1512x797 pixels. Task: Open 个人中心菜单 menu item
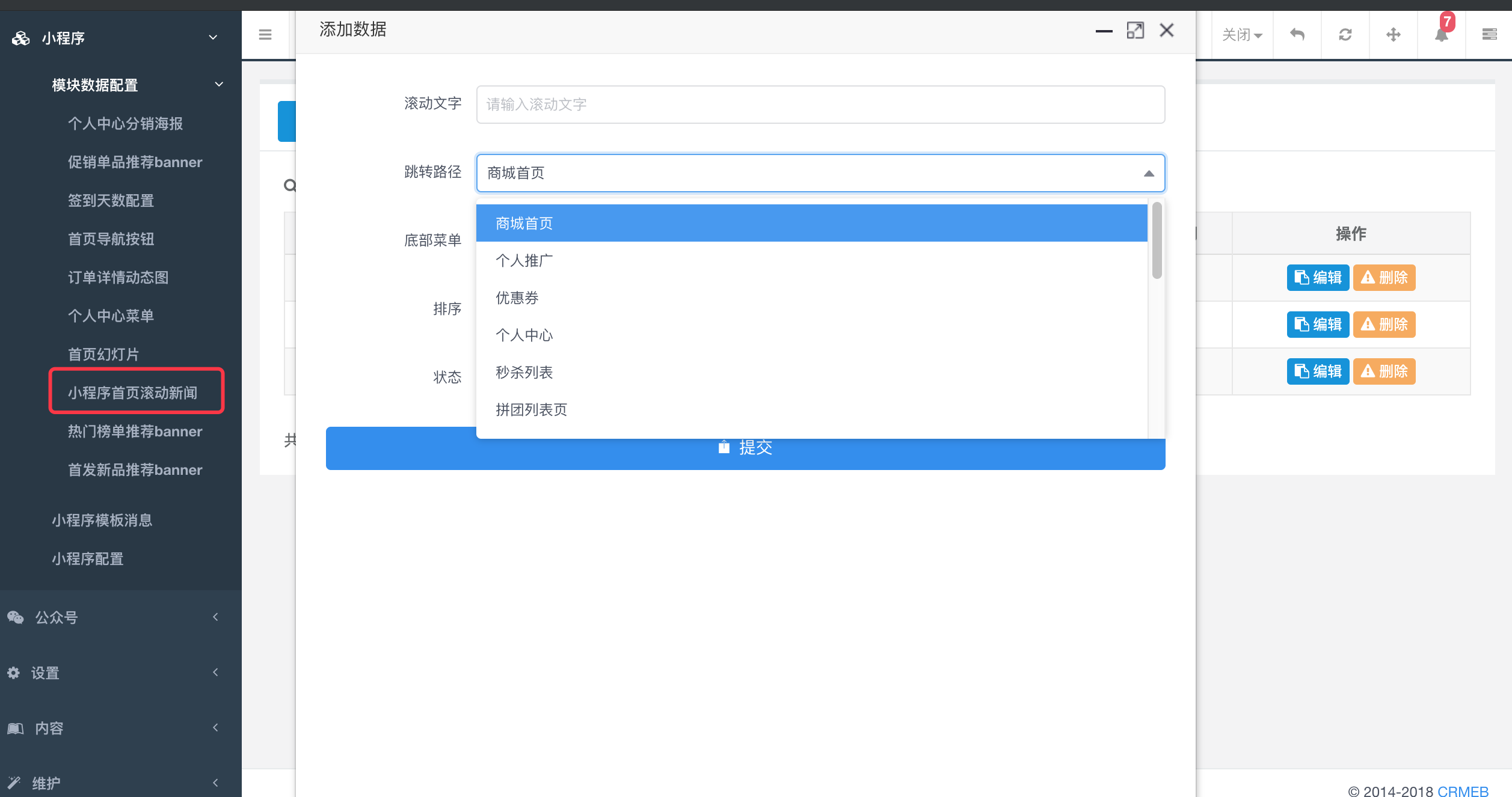tap(111, 316)
